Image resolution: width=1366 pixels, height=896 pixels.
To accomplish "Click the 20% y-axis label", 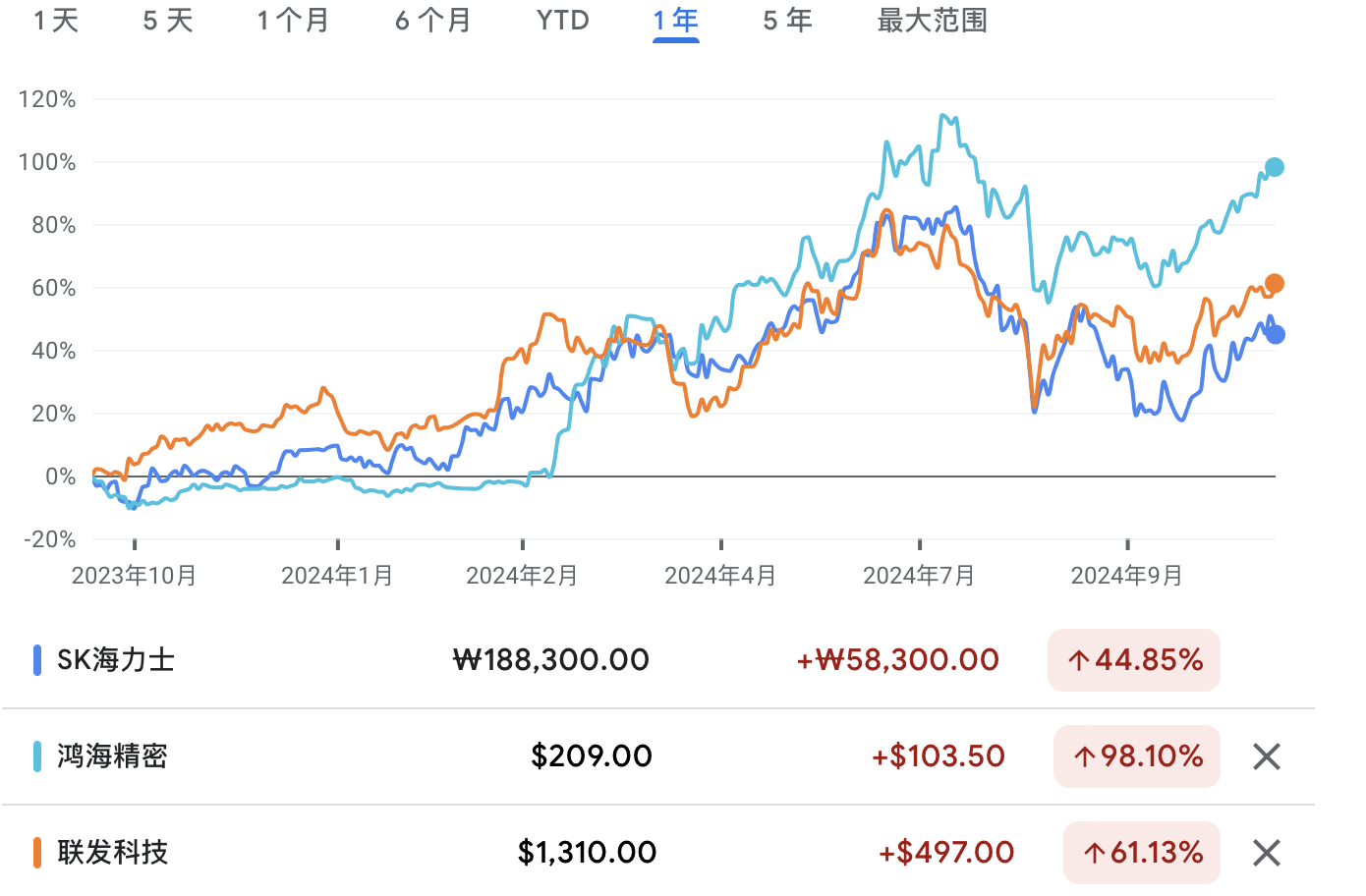I will pos(54,414).
